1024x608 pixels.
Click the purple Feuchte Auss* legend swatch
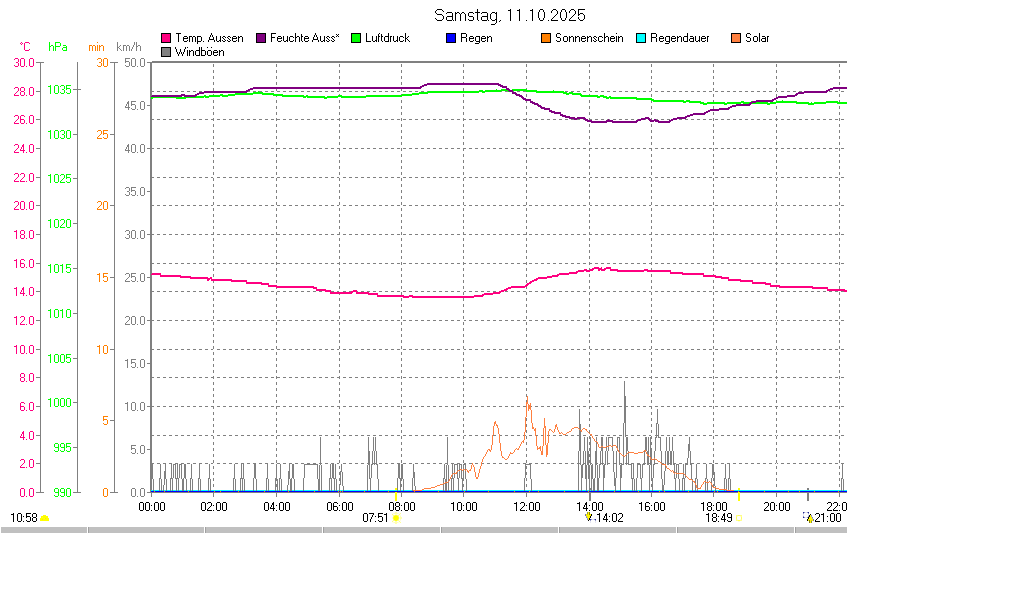[x=261, y=38]
